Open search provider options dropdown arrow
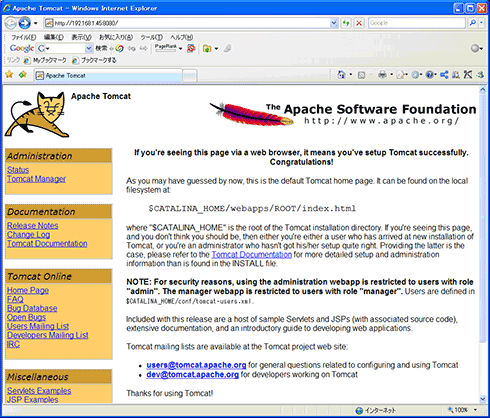This screenshot has height=418, width=490. coord(481,23)
